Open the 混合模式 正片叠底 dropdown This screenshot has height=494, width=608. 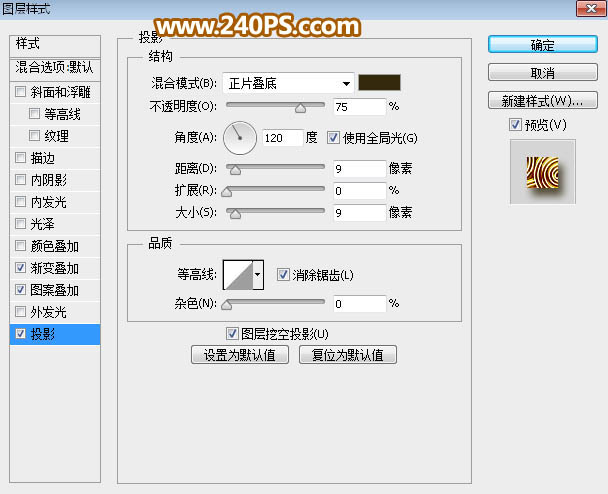(x=288, y=83)
